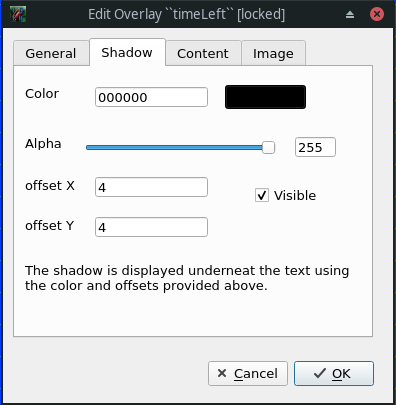Select the Shadow tab

click(x=127, y=52)
